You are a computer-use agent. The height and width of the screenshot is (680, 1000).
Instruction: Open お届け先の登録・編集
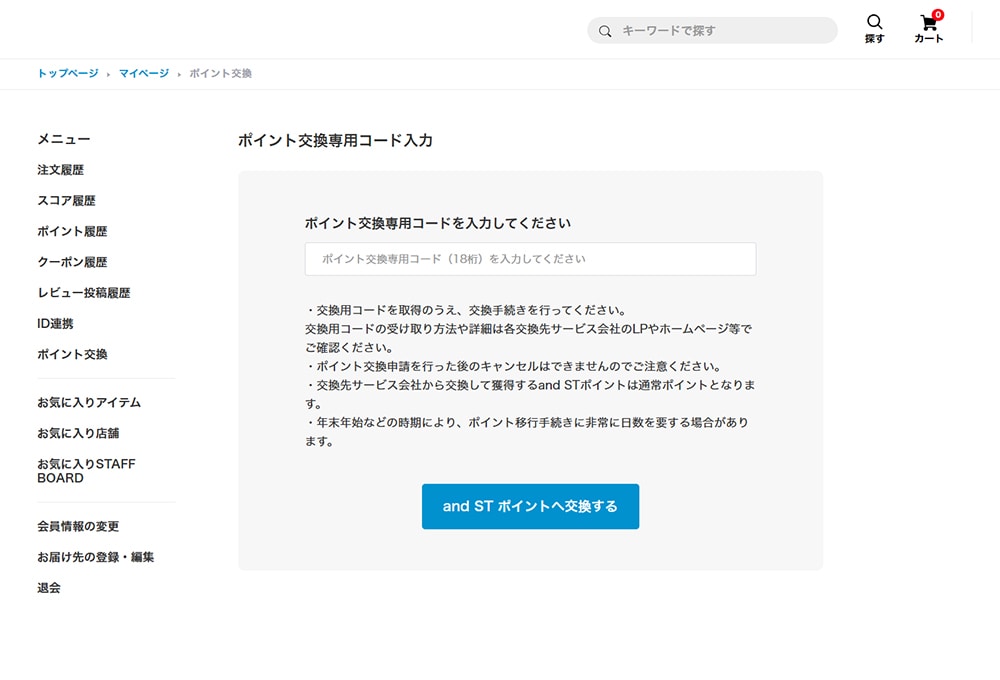(x=96, y=558)
